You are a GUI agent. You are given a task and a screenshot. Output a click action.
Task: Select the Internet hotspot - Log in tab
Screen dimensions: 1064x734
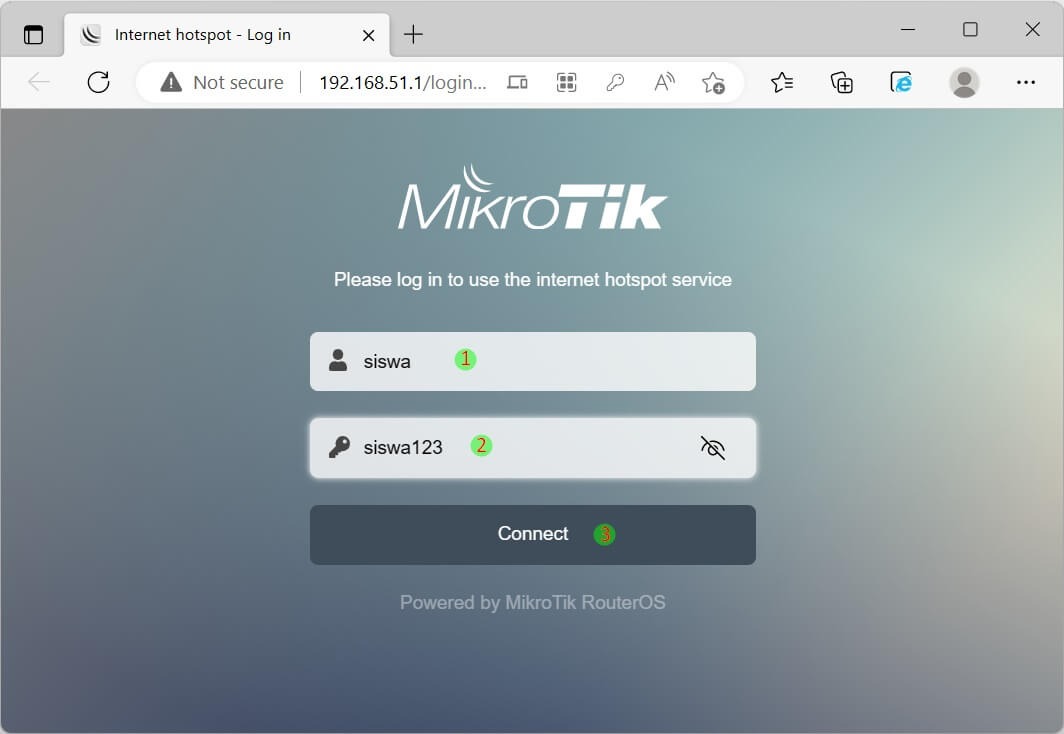tap(202, 35)
